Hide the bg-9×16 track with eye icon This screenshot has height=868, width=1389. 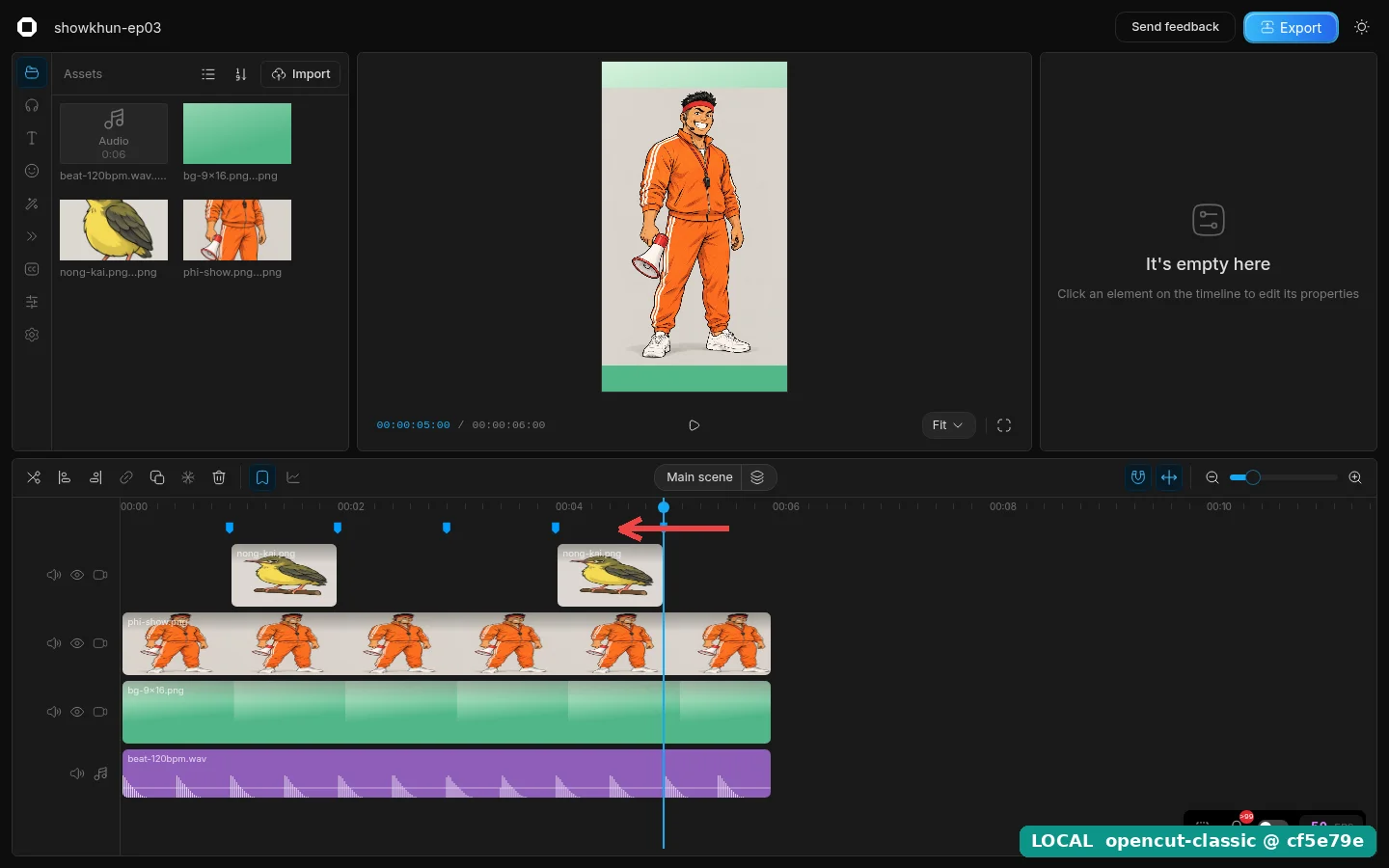77,712
